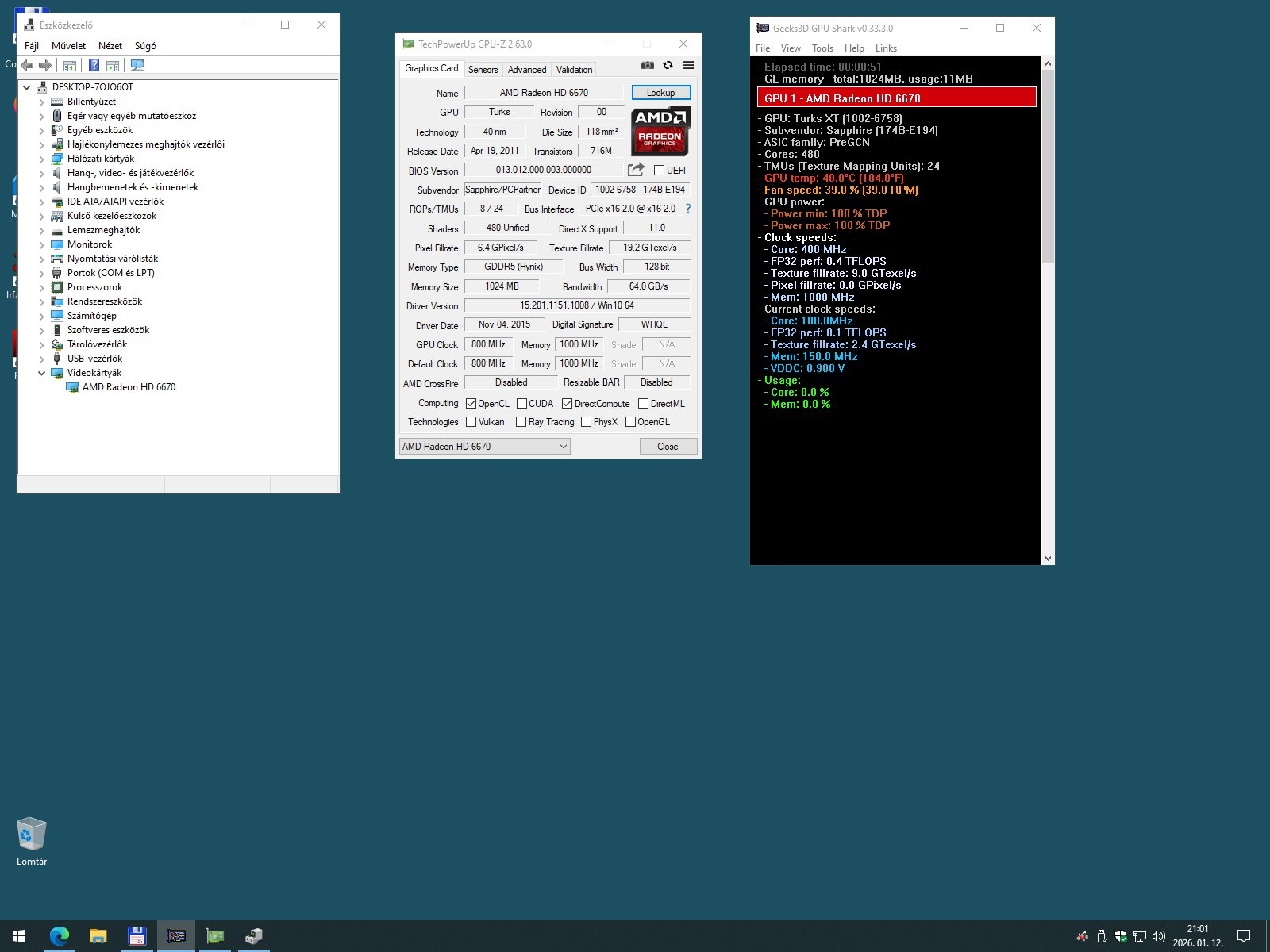
Task: Expand the Processzorok category
Action: pyautogui.click(x=42, y=287)
